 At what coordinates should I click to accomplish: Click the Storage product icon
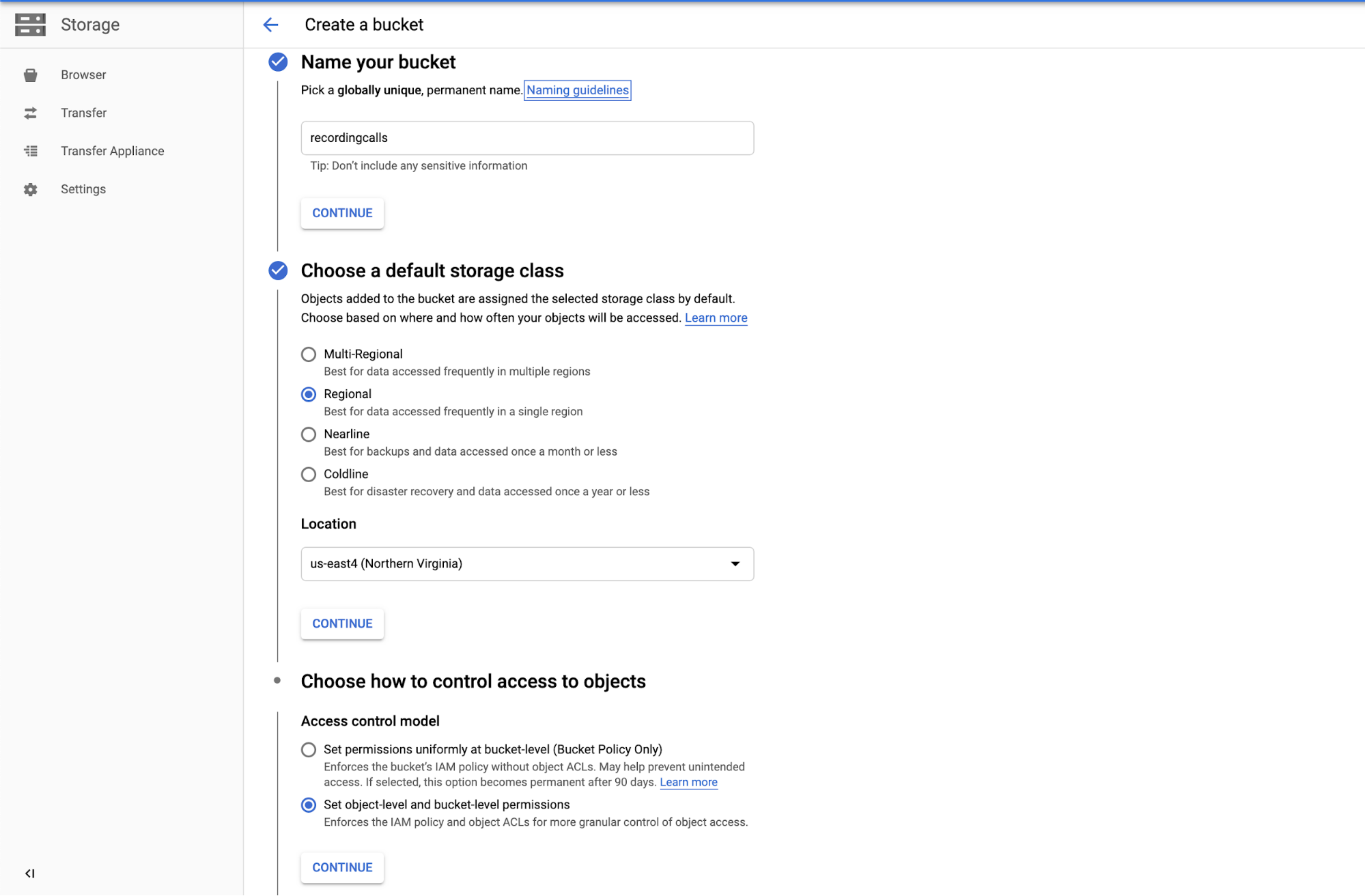pyautogui.click(x=30, y=25)
